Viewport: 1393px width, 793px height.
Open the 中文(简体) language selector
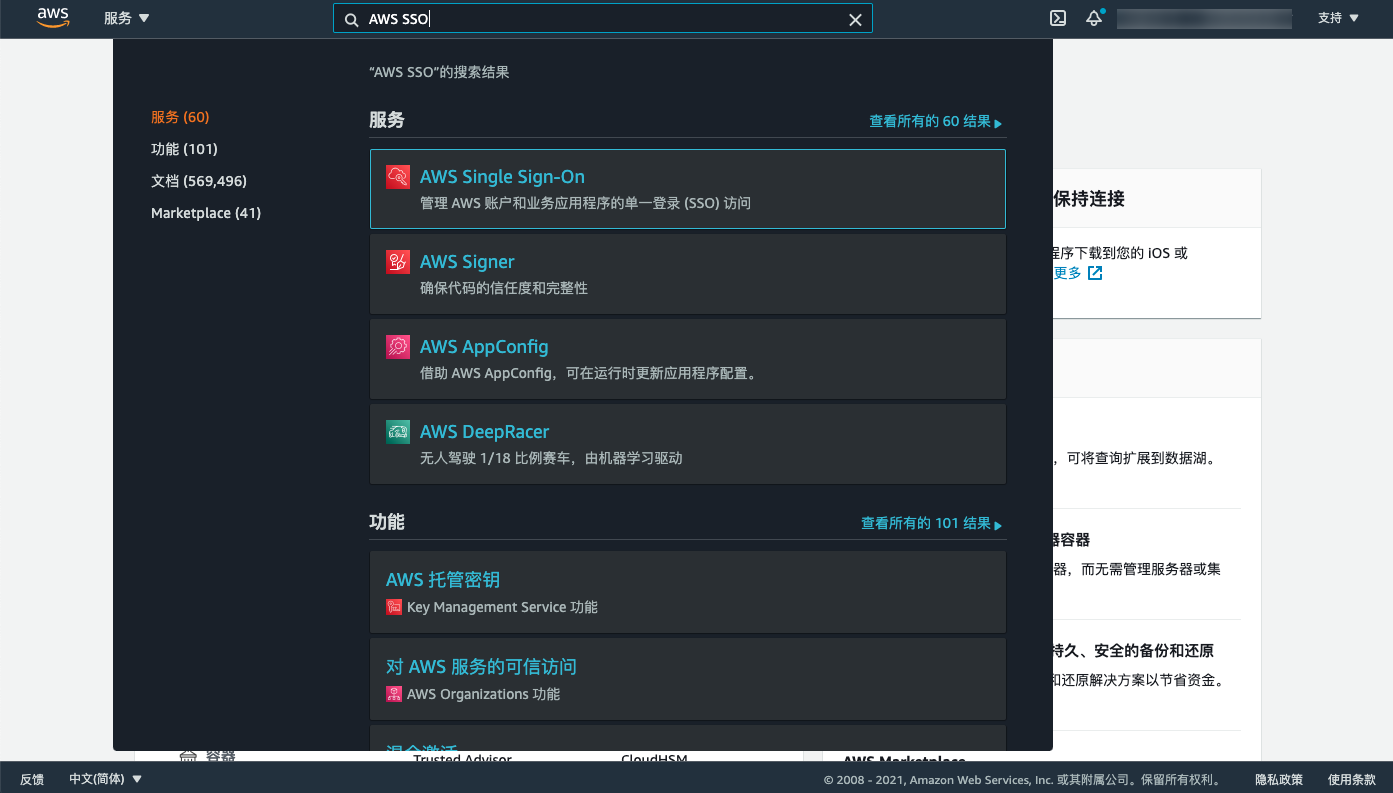pos(105,779)
